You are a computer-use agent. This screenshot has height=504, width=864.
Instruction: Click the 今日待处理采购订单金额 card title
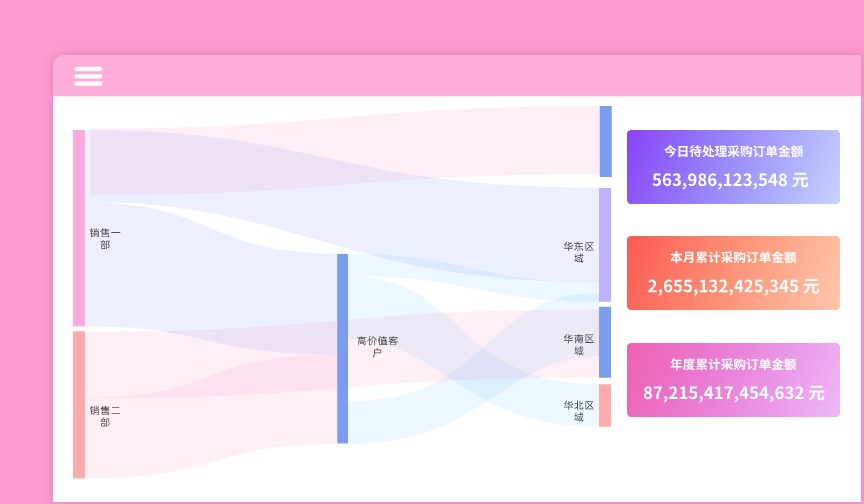[x=733, y=152]
